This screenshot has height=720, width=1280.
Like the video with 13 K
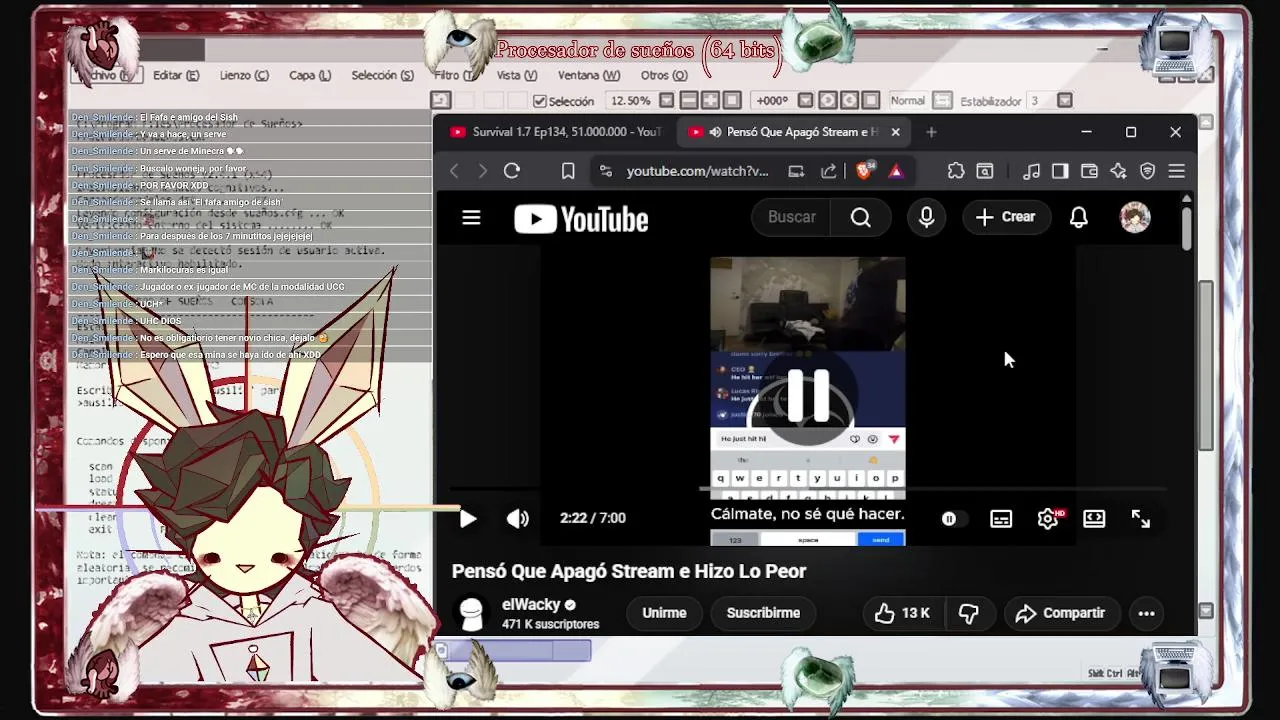[x=902, y=613]
